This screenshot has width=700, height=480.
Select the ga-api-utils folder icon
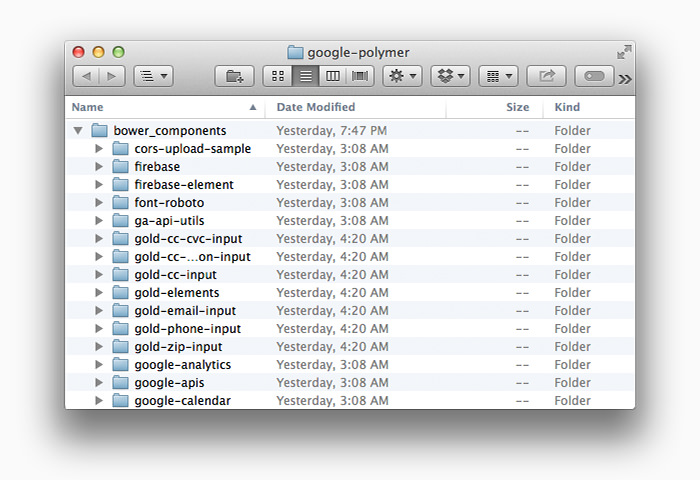click(x=120, y=220)
